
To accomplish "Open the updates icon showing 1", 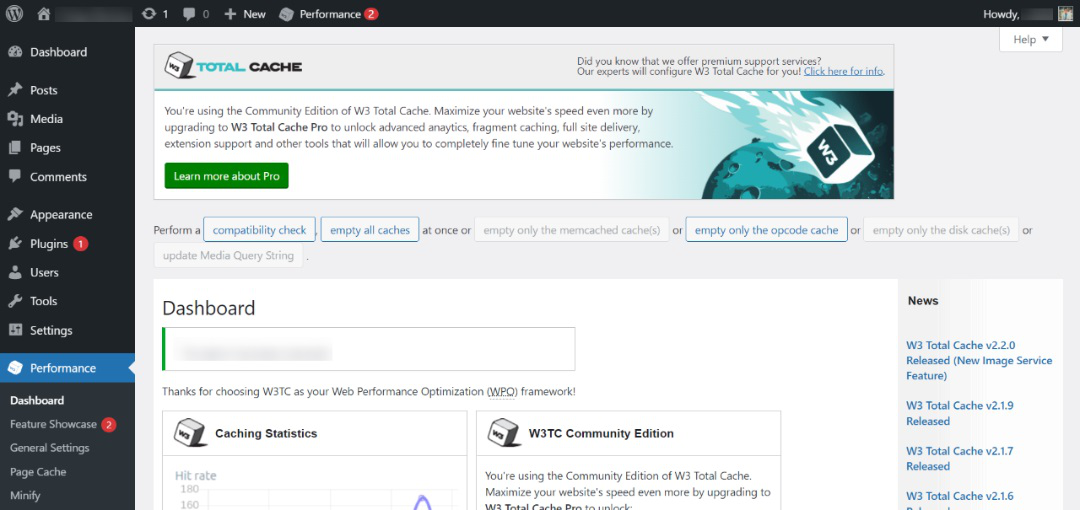I will point(148,14).
